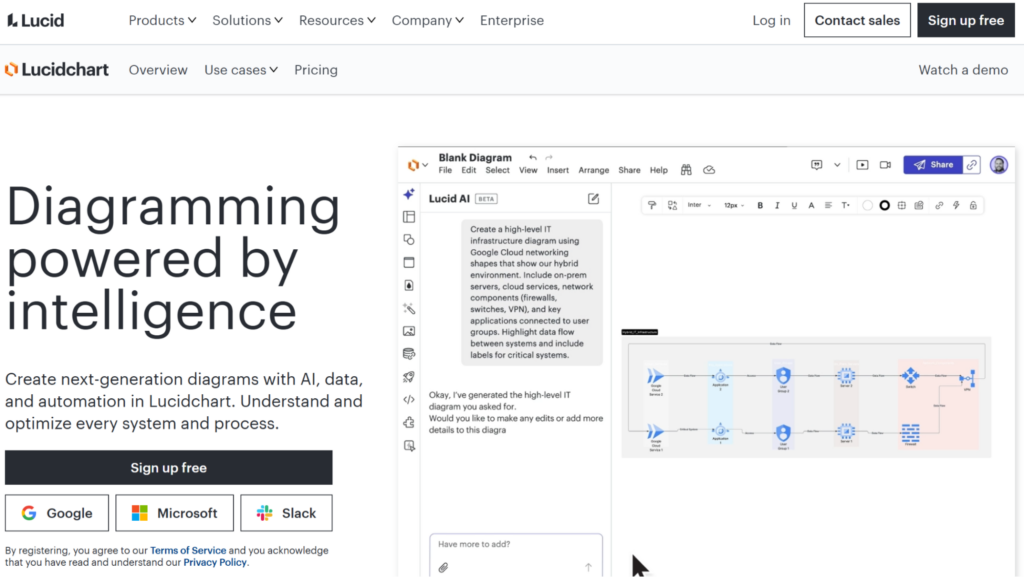Click the large Sign up free button under headline
Screen dimensions: 1024x577
(168, 467)
